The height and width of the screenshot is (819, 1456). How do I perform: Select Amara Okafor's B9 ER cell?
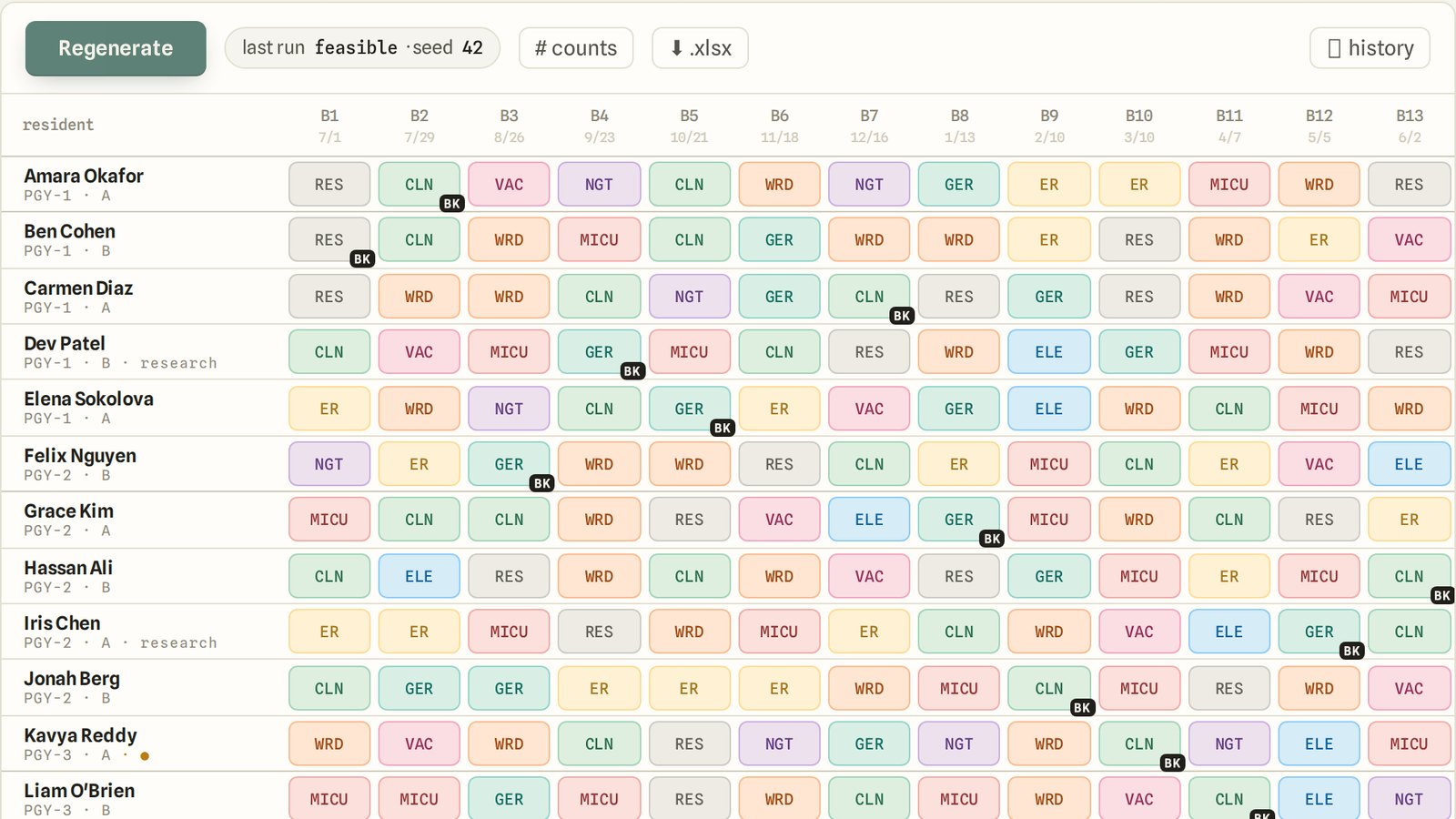coord(1048,185)
